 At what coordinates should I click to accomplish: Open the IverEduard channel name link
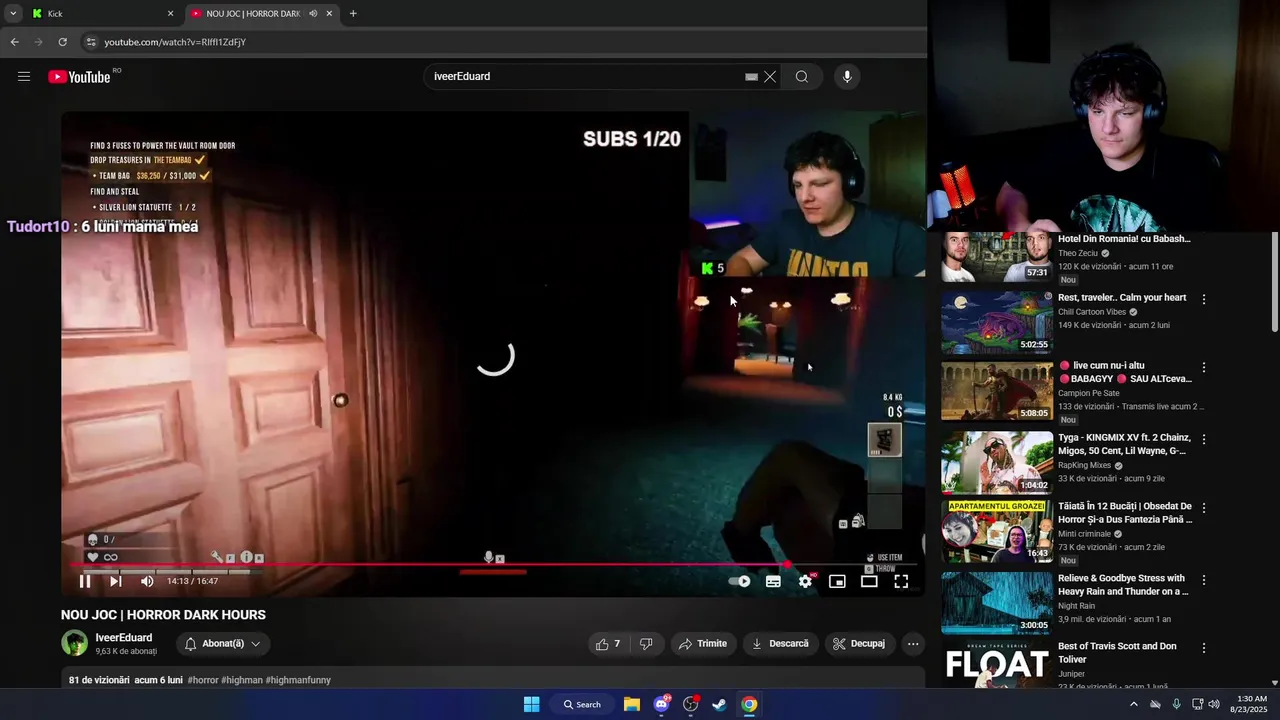[x=124, y=638]
